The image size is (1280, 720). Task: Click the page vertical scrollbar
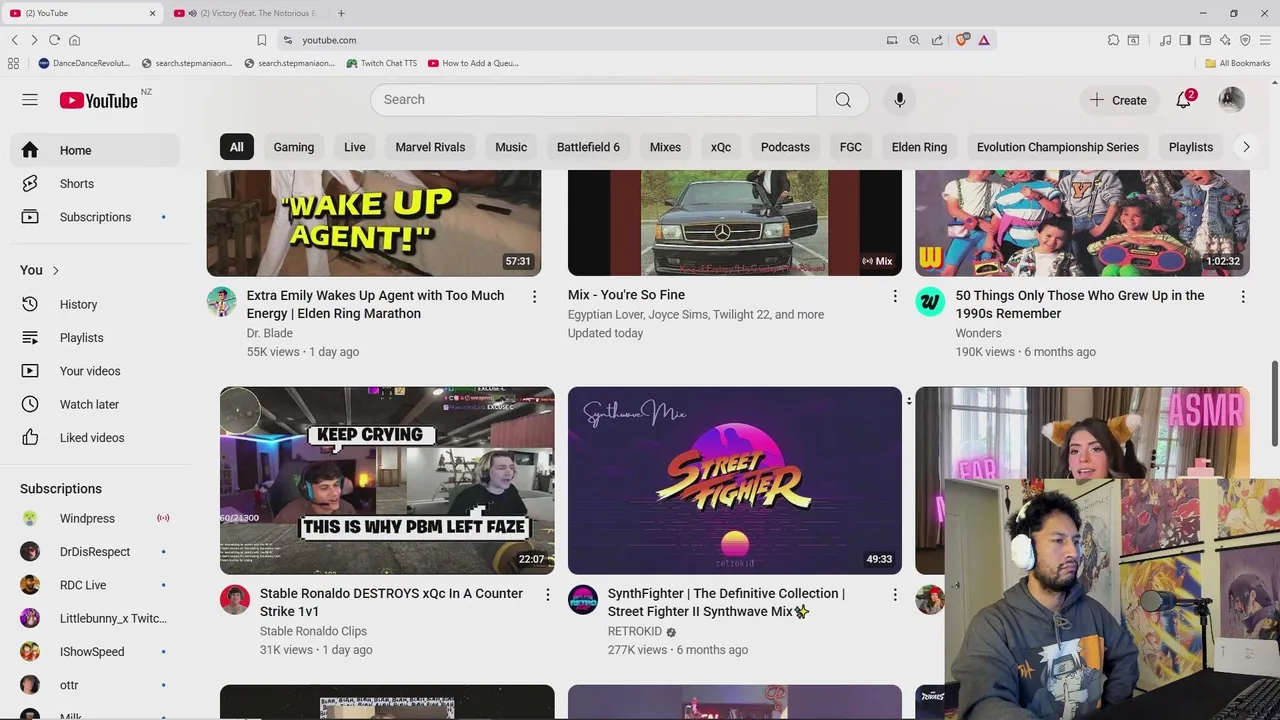click(1275, 405)
